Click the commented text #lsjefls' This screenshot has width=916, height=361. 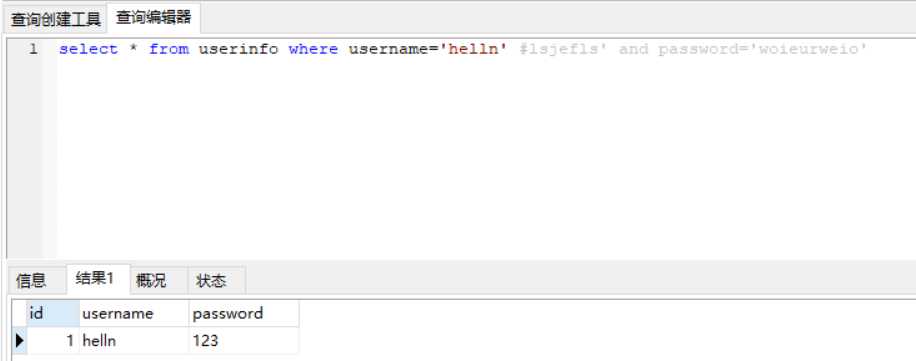click(564, 49)
